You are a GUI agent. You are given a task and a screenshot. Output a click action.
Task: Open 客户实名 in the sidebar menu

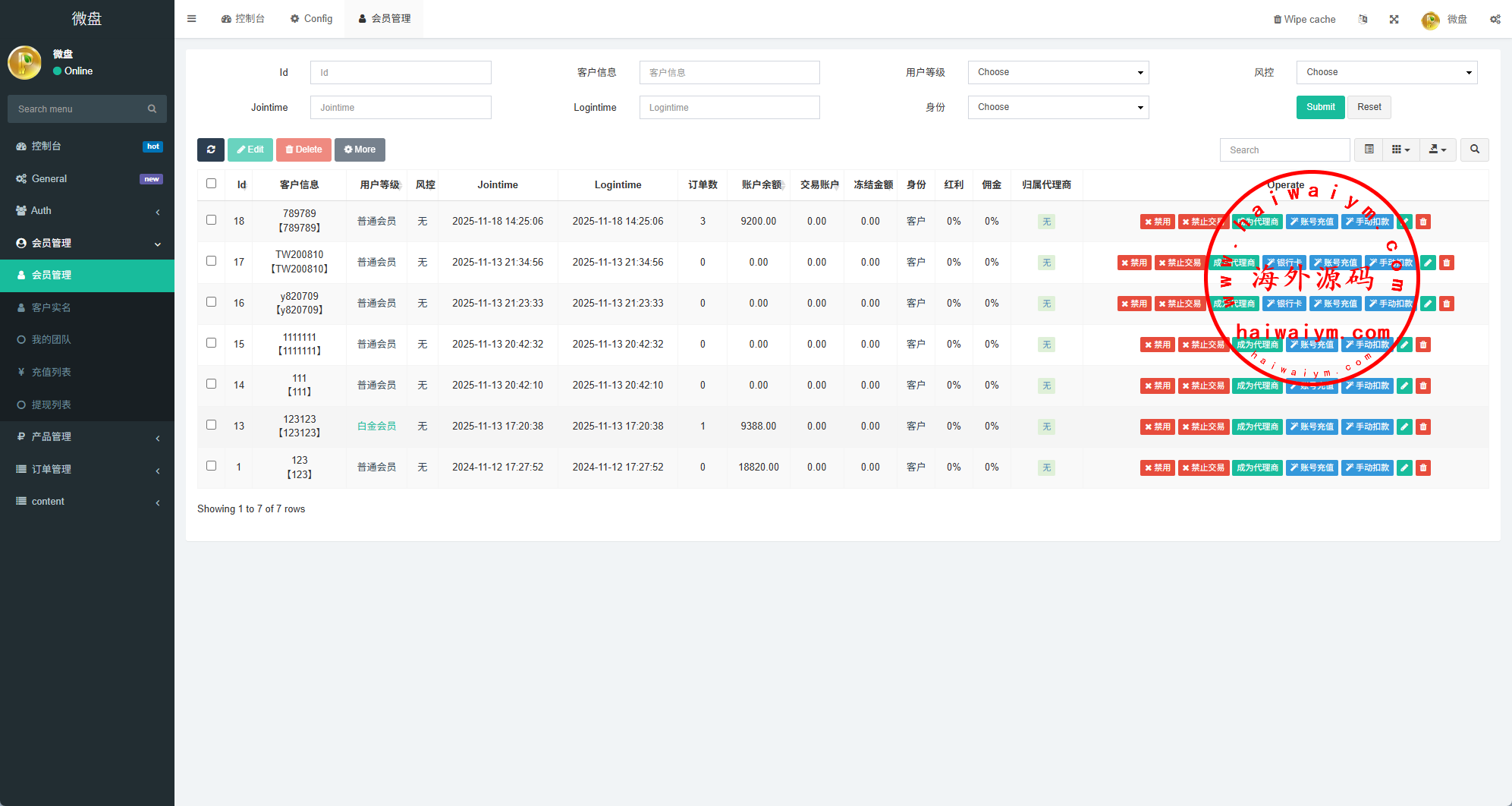(x=51, y=307)
